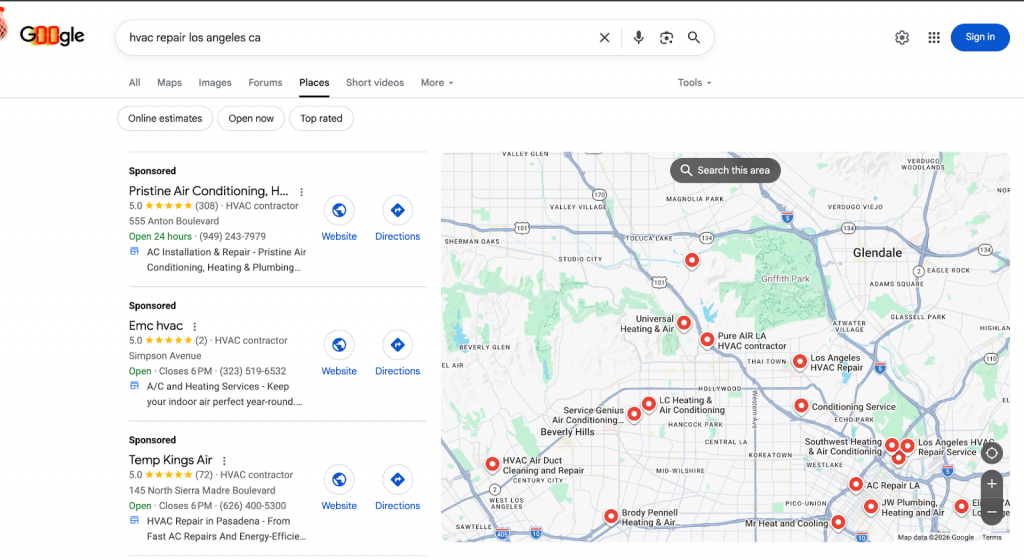Click Brody Pennell Heating & Air pin
This screenshot has width=1024, height=559.
tap(611, 517)
